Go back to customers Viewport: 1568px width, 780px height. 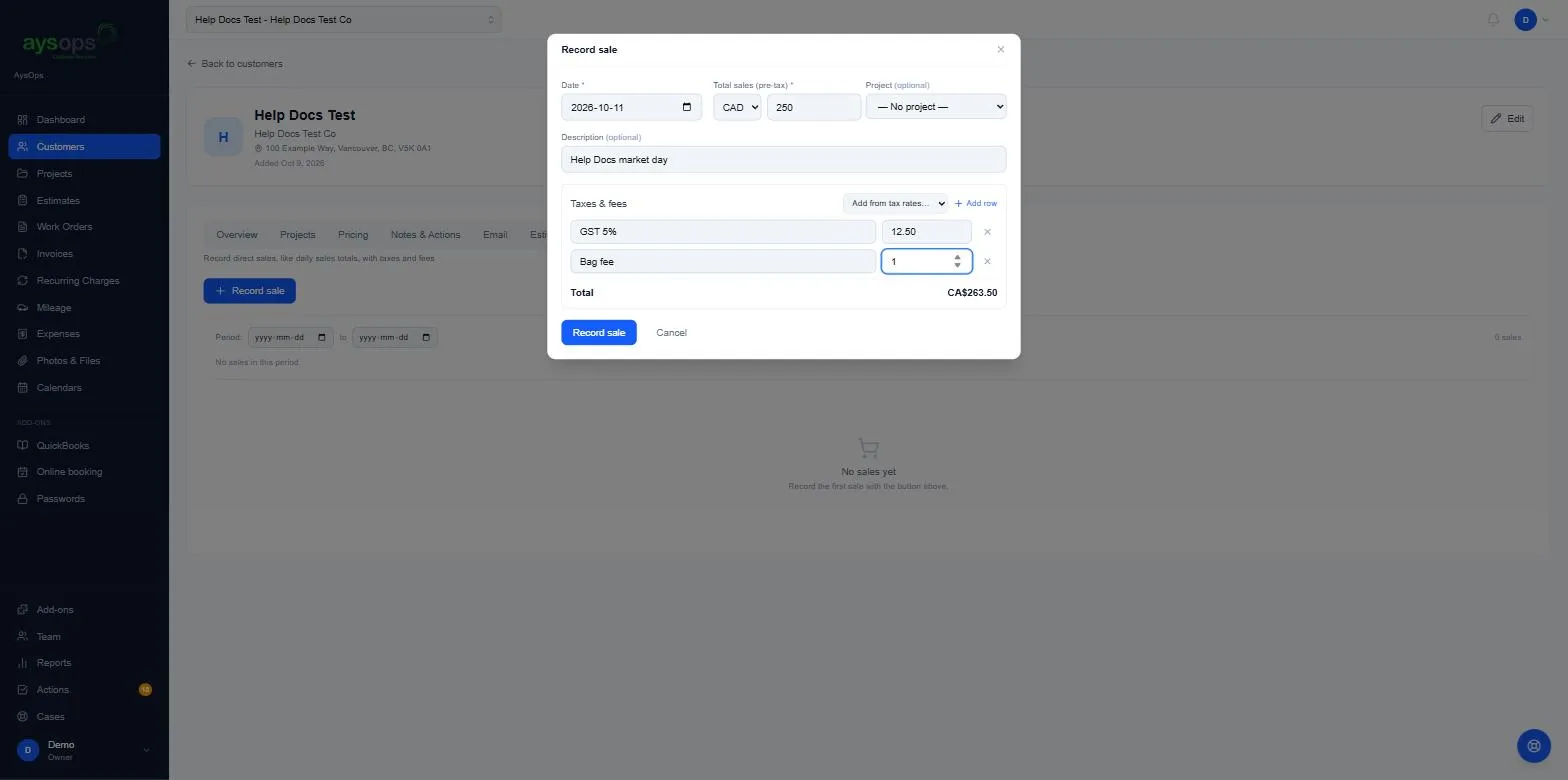point(235,64)
